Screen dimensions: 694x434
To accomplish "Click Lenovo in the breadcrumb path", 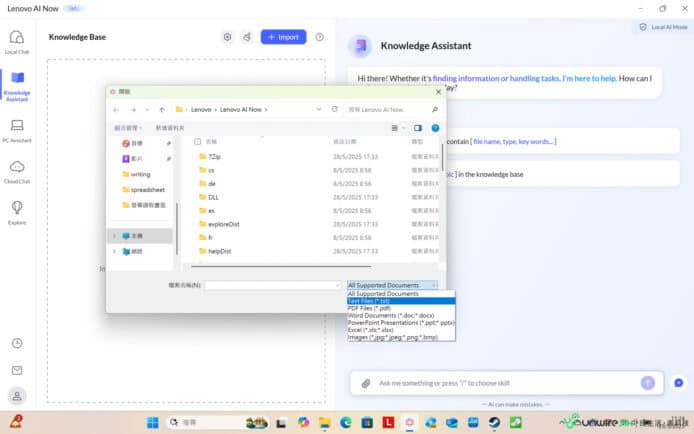I will tap(201, 110).
